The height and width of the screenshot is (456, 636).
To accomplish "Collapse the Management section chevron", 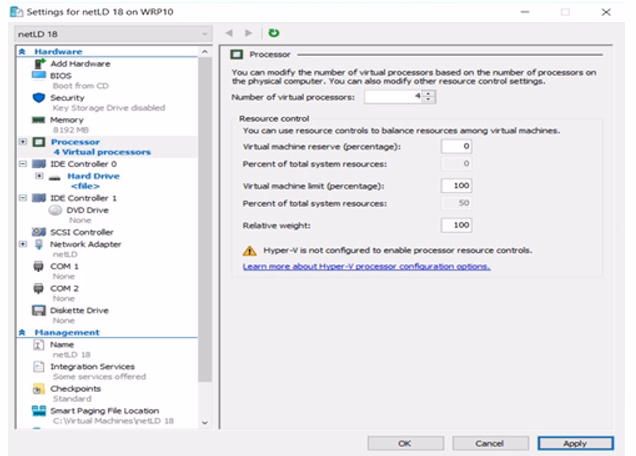I will 22,332.
